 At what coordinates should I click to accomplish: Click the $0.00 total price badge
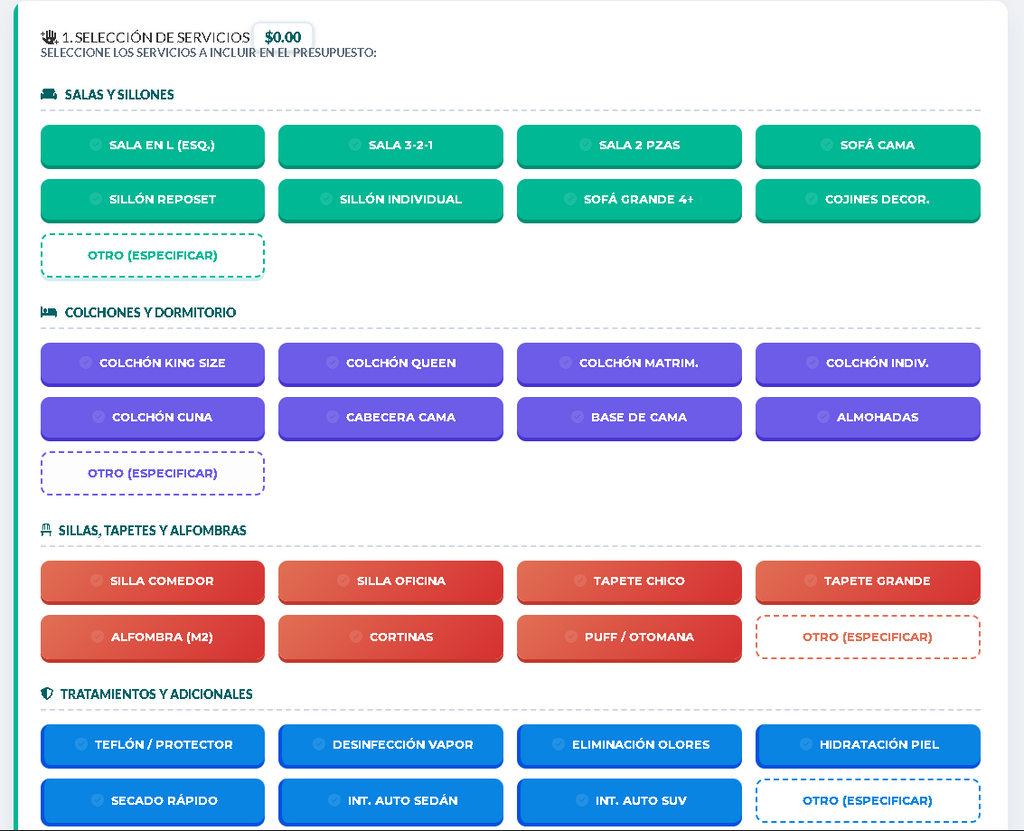[283, 37]
